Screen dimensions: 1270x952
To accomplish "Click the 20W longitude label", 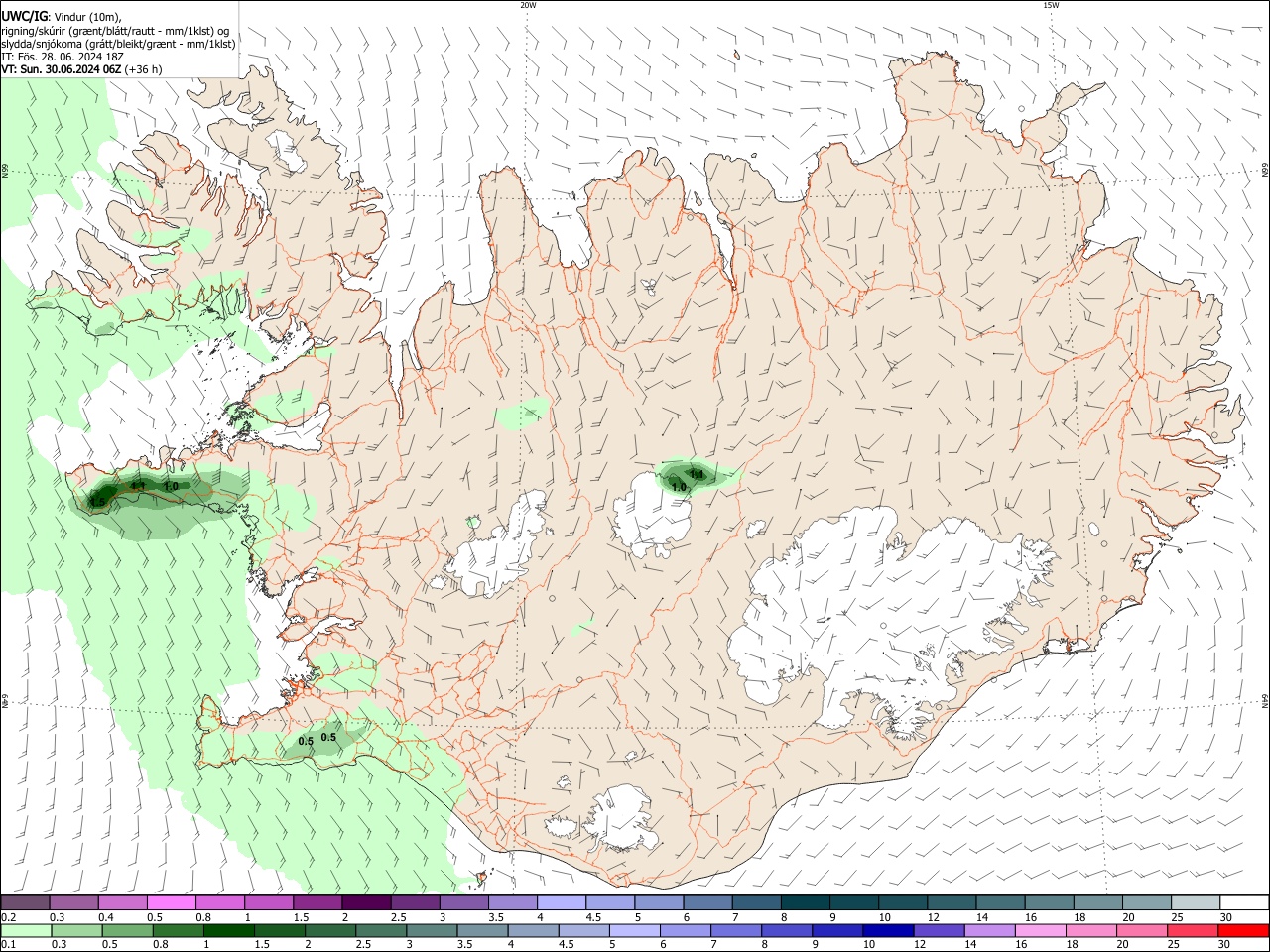I will coord(528,5).
